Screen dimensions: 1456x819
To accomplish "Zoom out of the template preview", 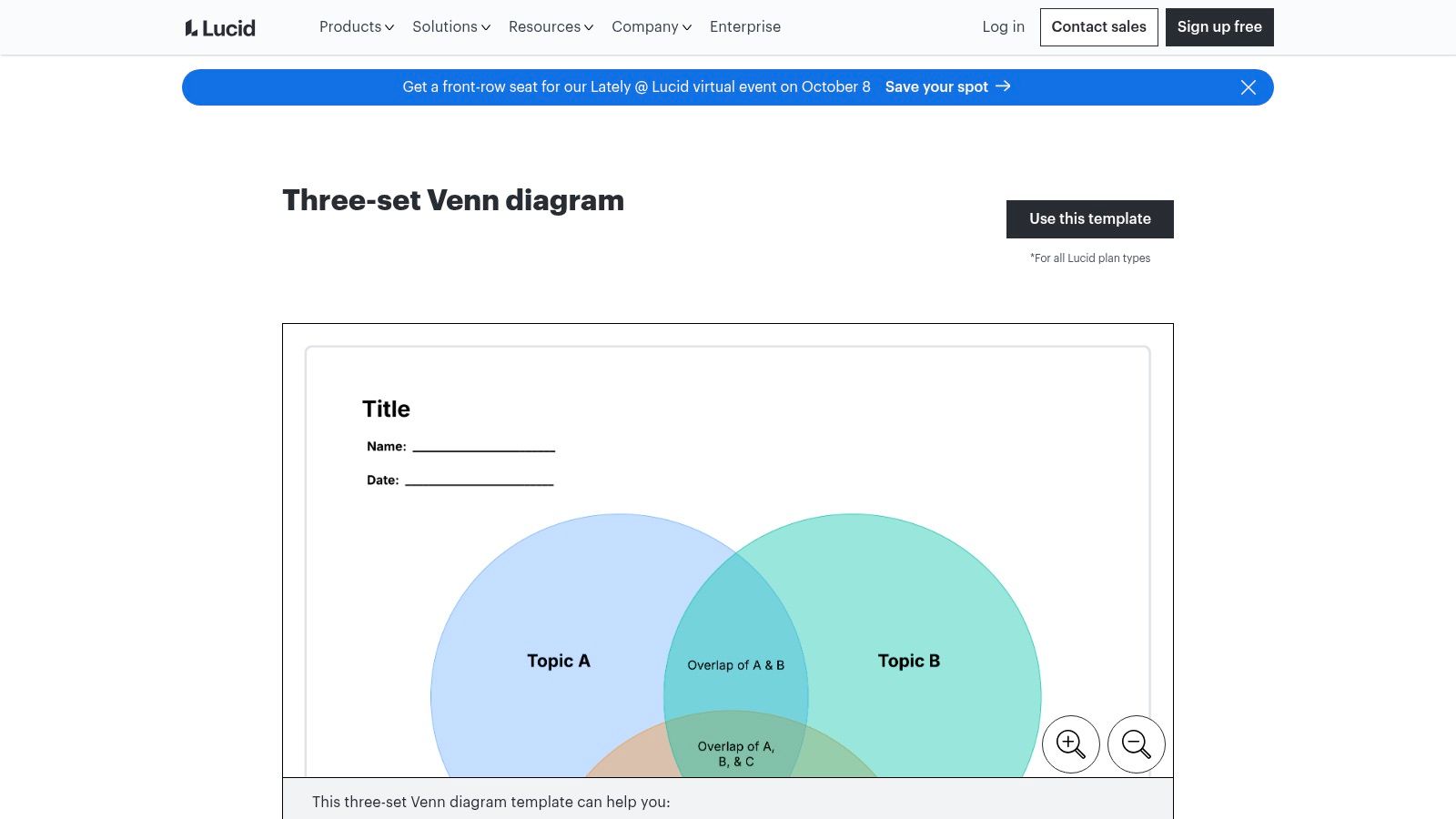I will pyautogui.click(x=1137, y=744).
